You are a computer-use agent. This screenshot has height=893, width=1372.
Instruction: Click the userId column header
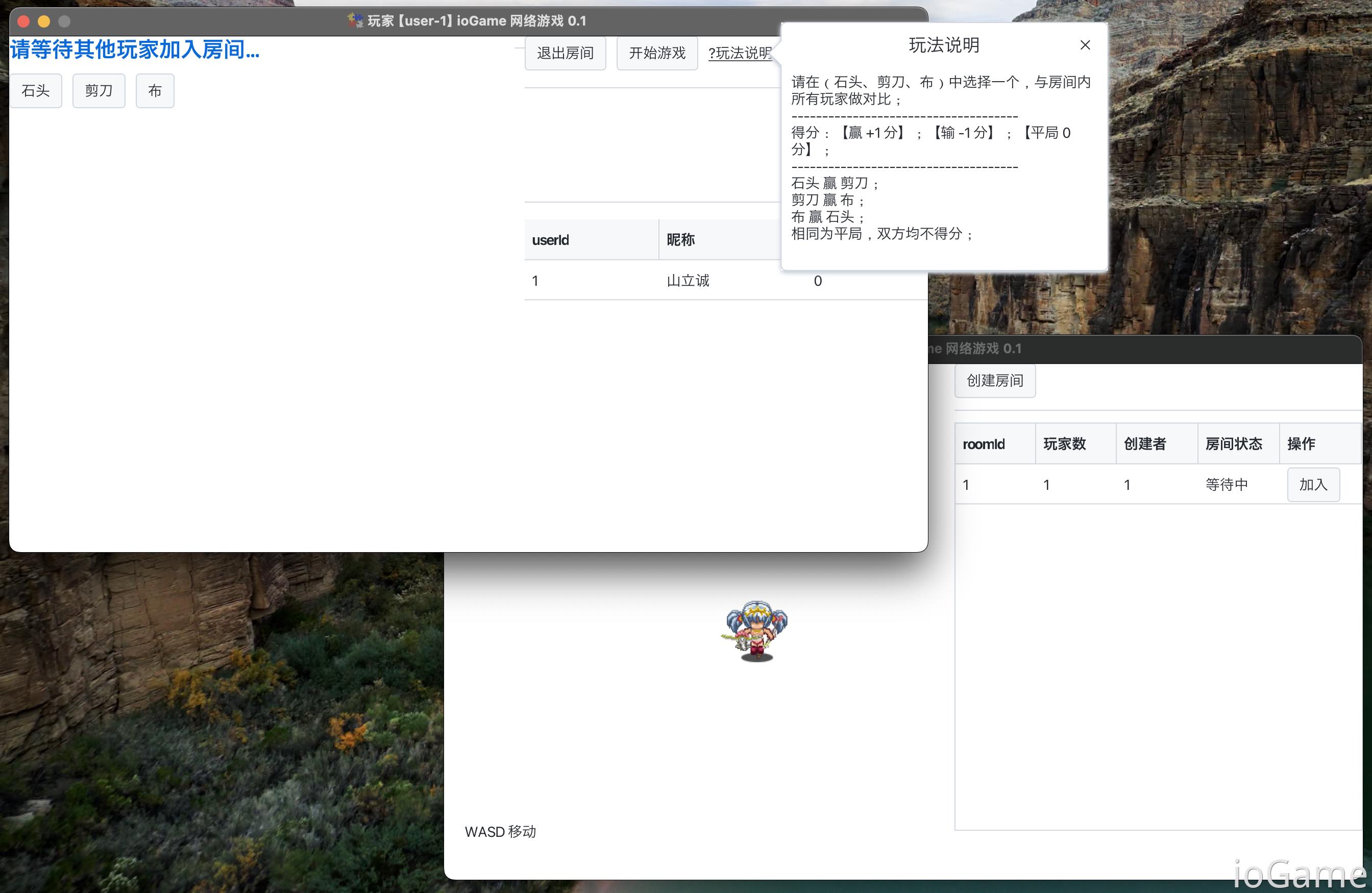click(x=551, y=240)
